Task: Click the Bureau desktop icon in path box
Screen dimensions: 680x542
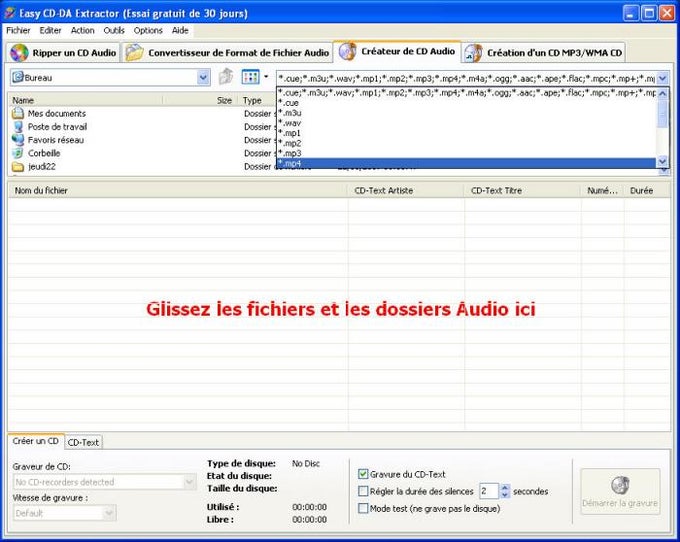Action: [x=18, y=78]
